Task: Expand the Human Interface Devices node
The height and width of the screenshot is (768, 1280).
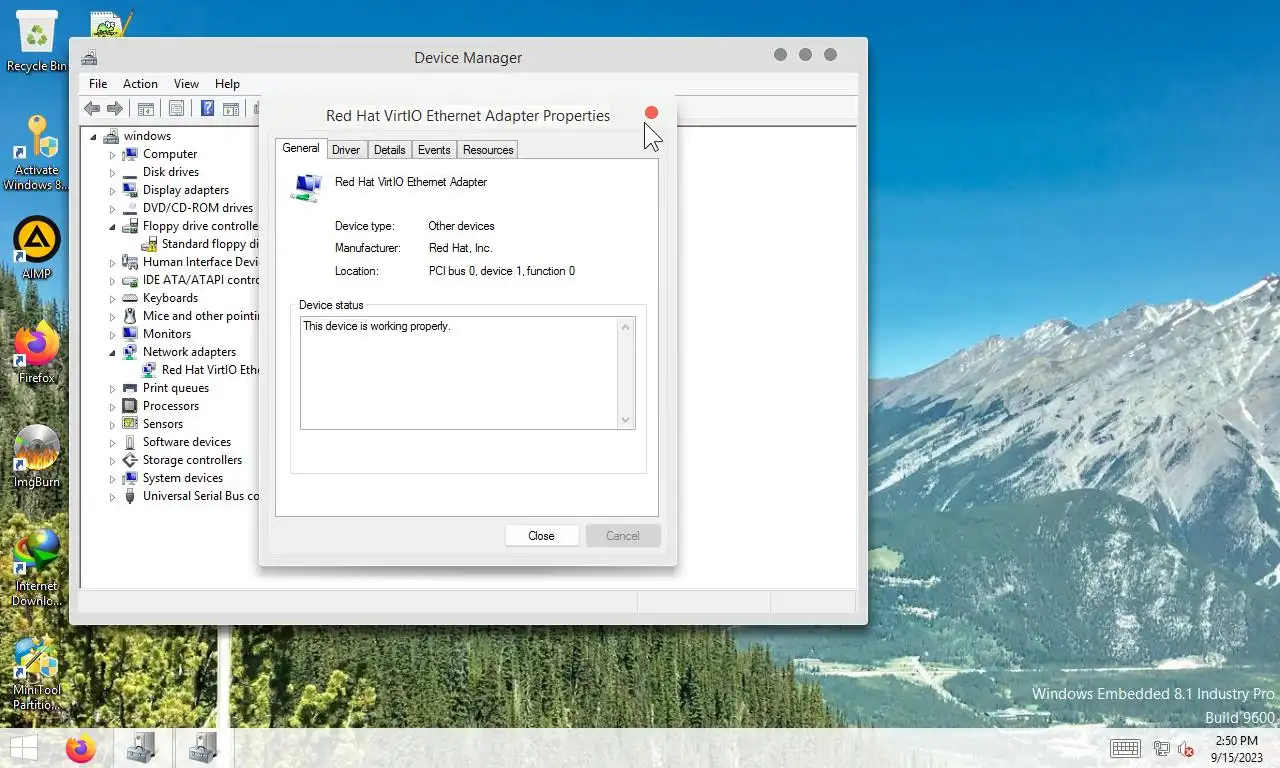Action: (x=112, y=263)
